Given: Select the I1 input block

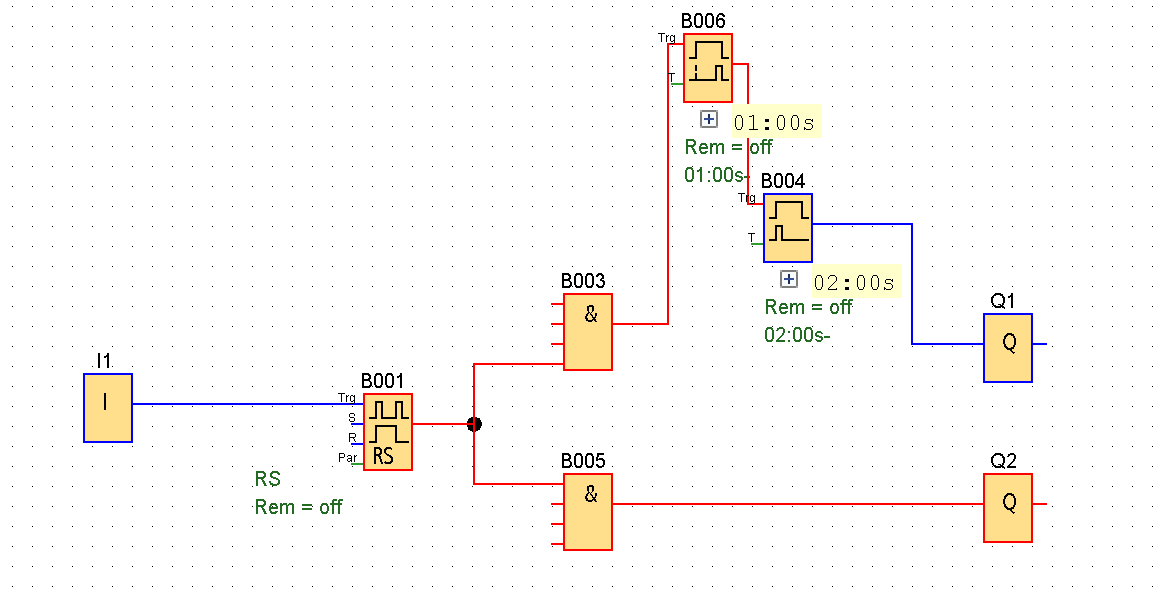Looking at the screenshot, I should (x=108, y=408).
